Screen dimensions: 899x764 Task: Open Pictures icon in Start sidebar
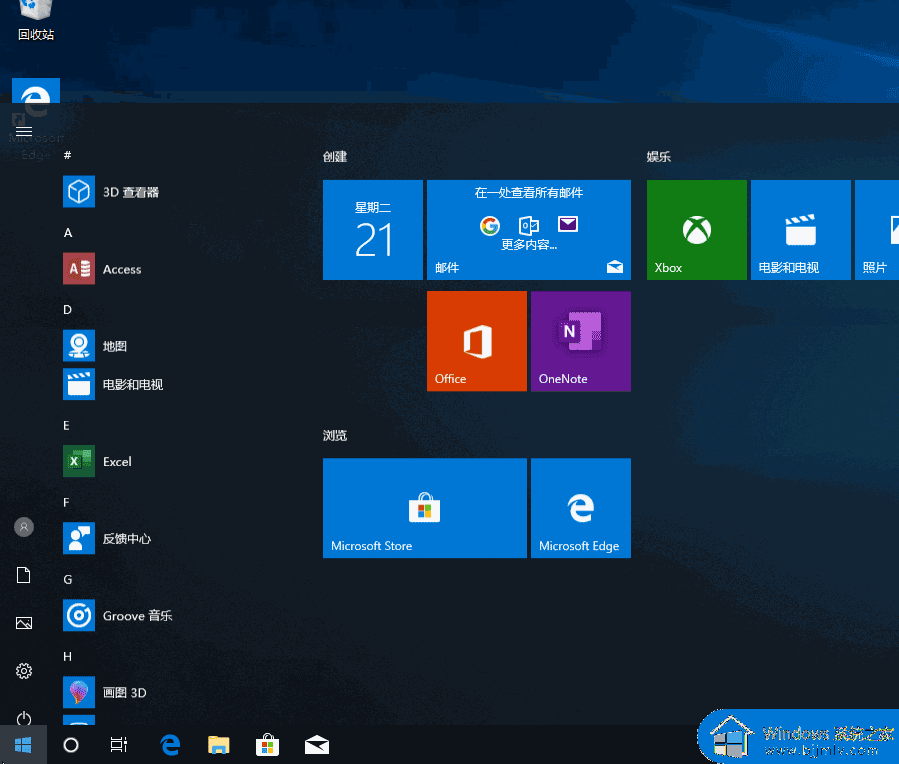pyautogui.click(x=24, y=623)
